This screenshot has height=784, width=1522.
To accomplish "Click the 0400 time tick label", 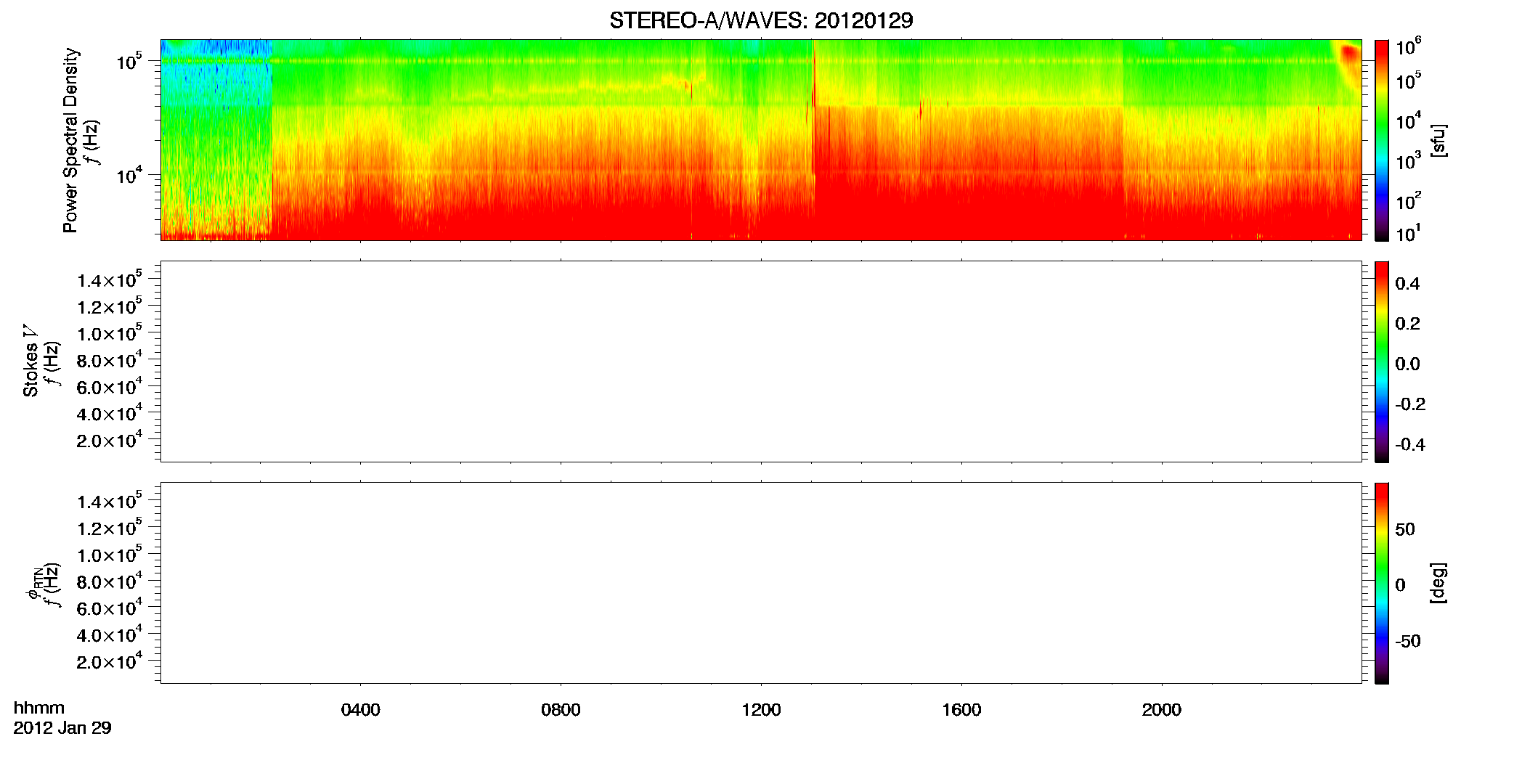I will point(361,709).
